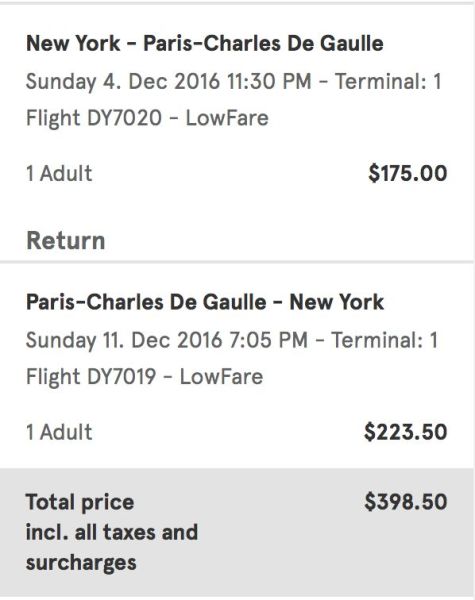The width and height of the screenshot is (475, 600).
Task: Click Terminal: 1 on the return flight line
Action: [385, 340]
